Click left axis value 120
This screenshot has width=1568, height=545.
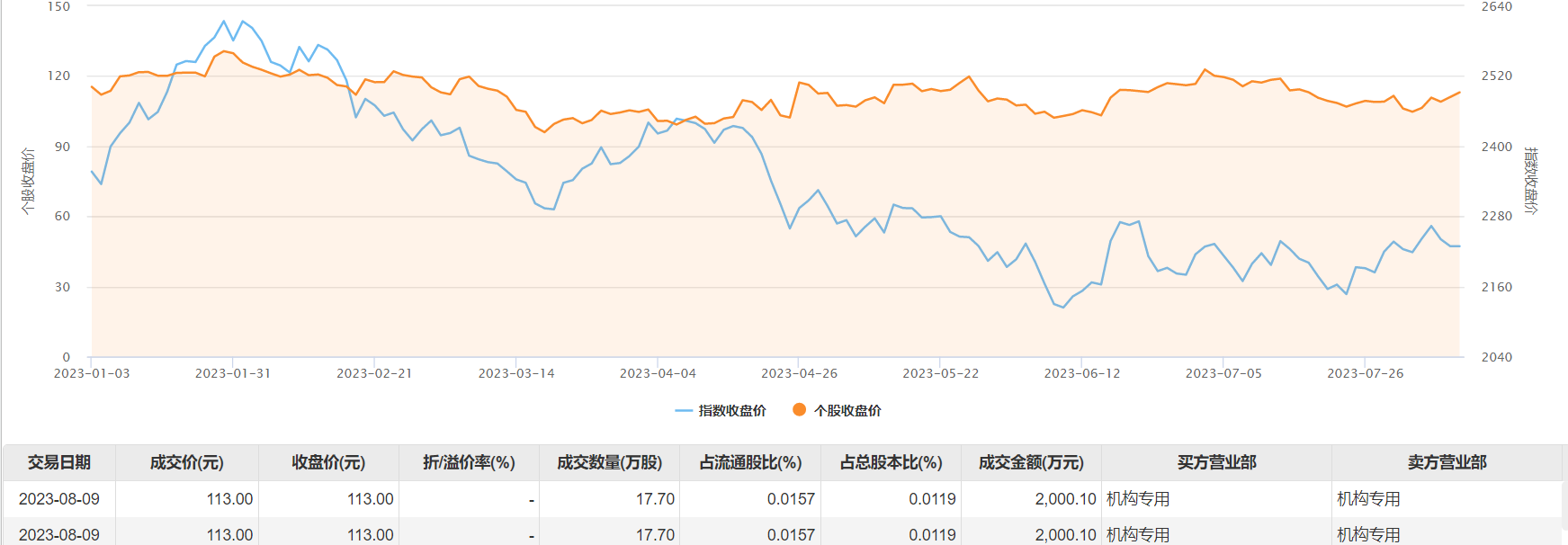point(58,76)
